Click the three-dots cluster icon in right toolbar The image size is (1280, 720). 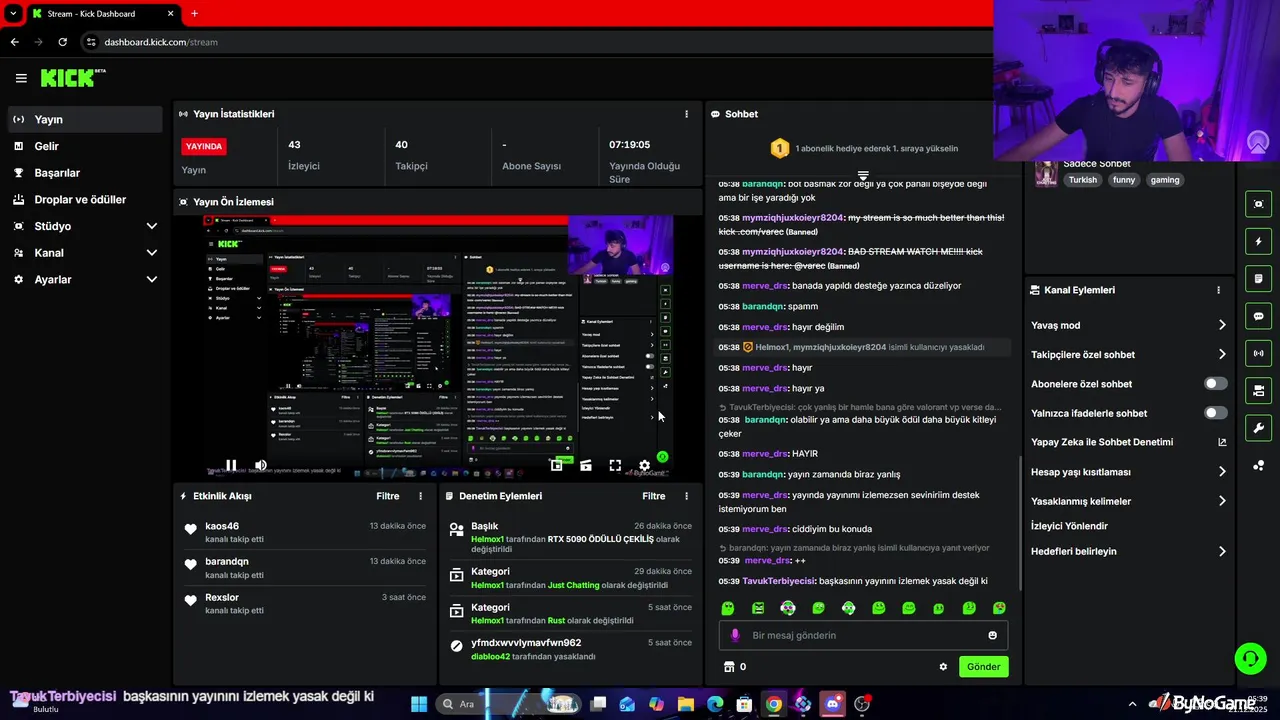(1258, 465)
